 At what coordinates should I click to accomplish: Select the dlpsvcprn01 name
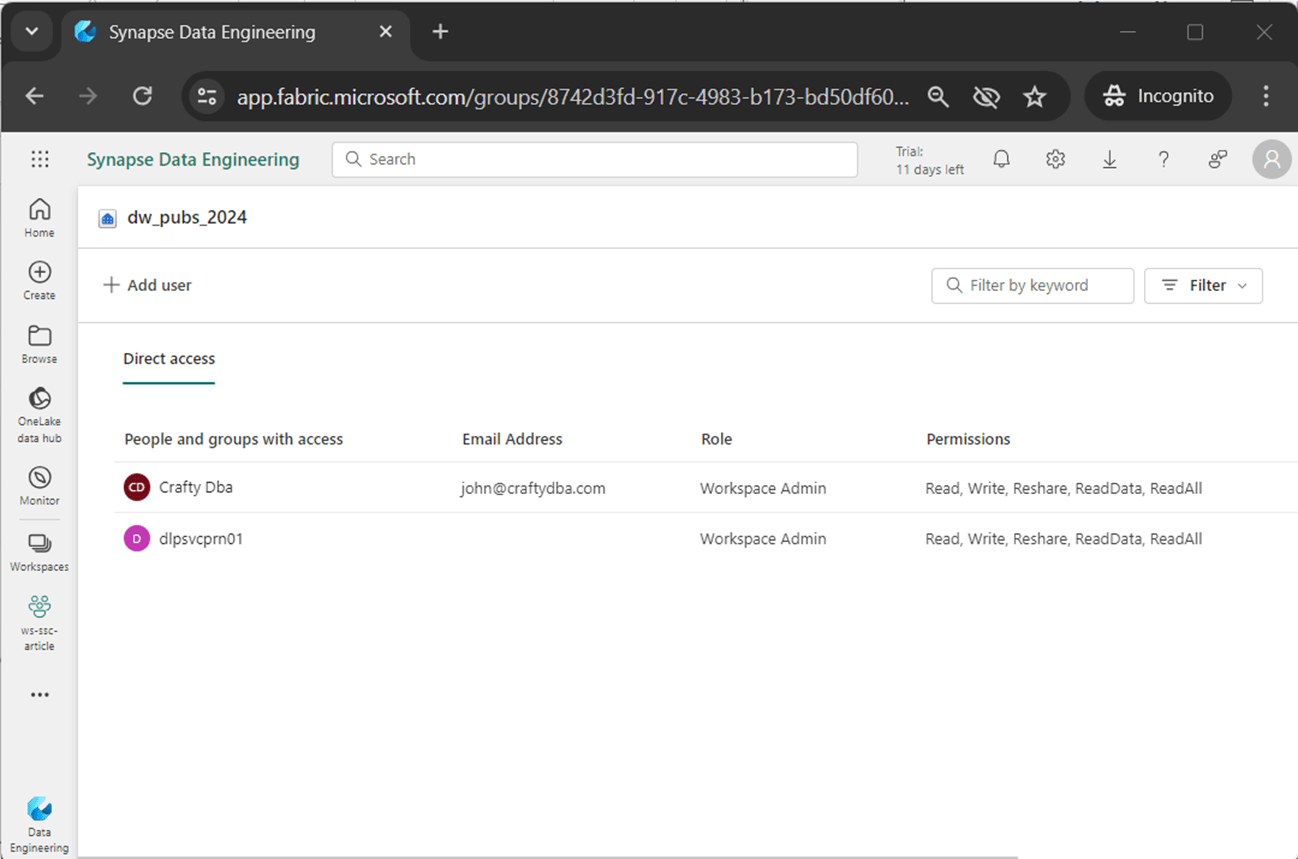[x=201, y=539]
